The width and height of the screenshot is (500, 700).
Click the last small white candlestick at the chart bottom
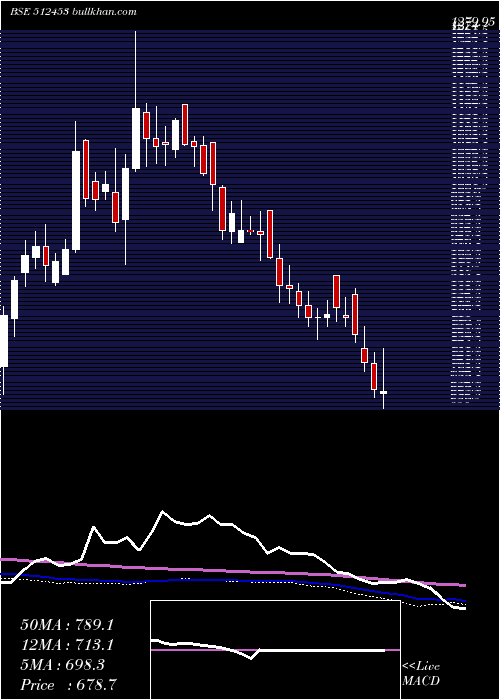pyautogui.click(x=383, y=379)
